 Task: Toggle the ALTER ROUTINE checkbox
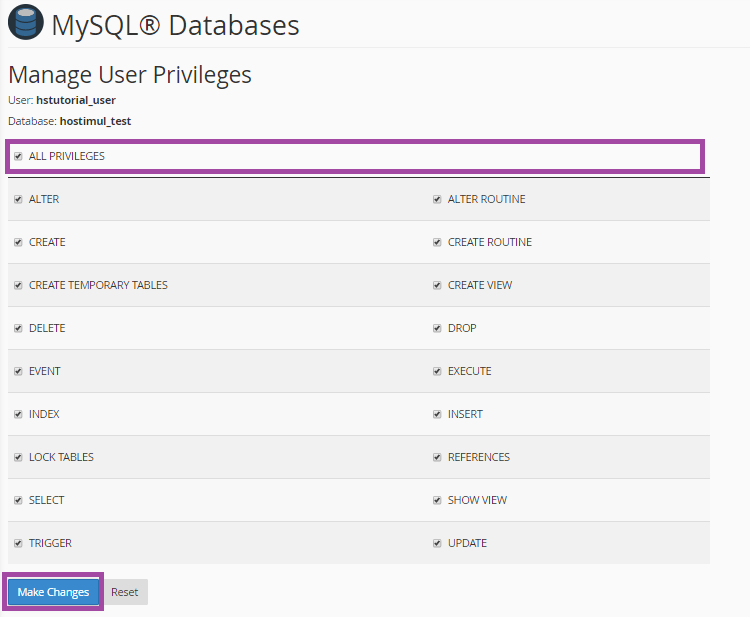coord(437,200)
